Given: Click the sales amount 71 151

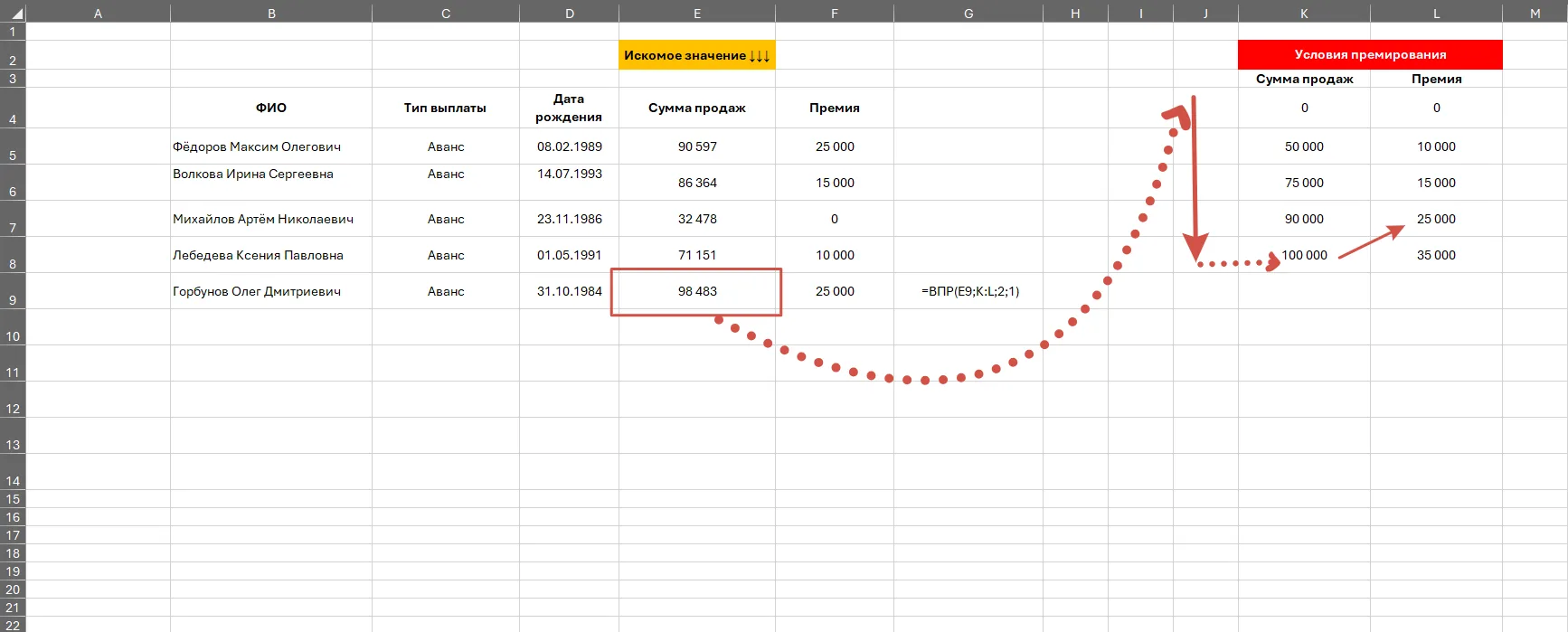Looking at the screenshot, I should tap(697, 255).
